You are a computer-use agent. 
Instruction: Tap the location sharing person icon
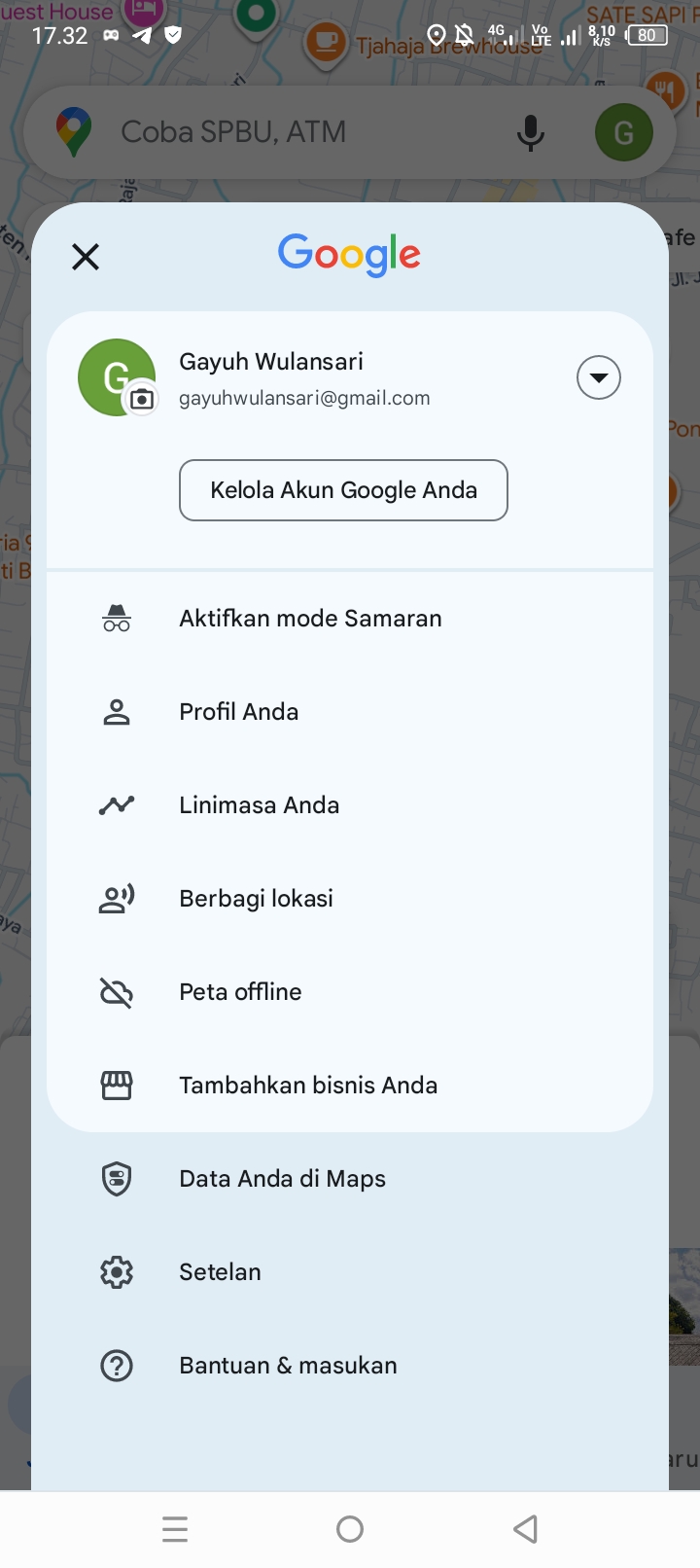pos(117,899)
